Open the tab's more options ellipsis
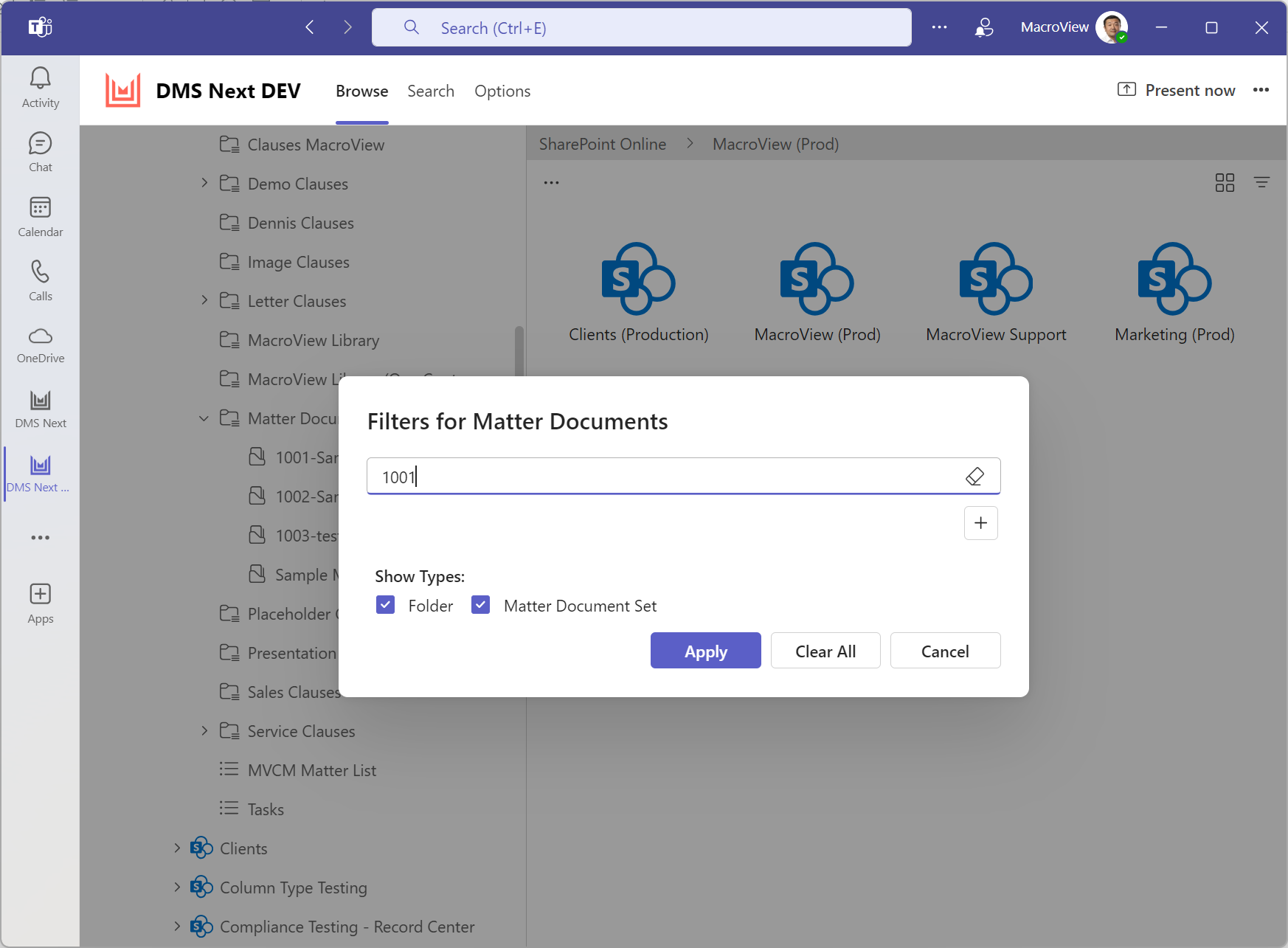The width and height of the screenshot is (1288, 948). [1261, 90]
